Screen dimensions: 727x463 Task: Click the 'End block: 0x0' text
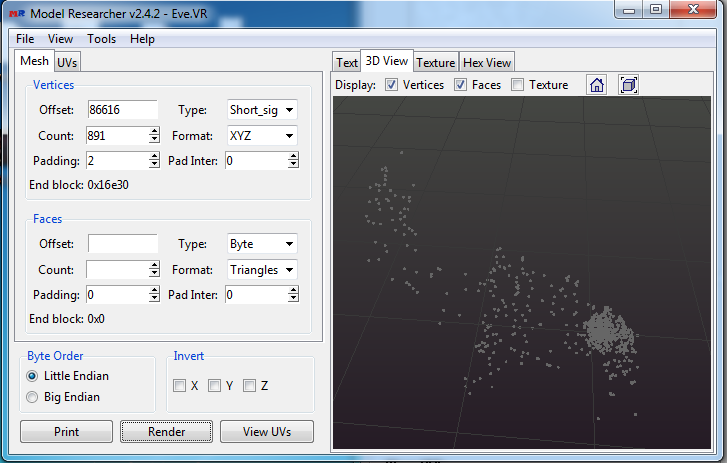point(67,319)
